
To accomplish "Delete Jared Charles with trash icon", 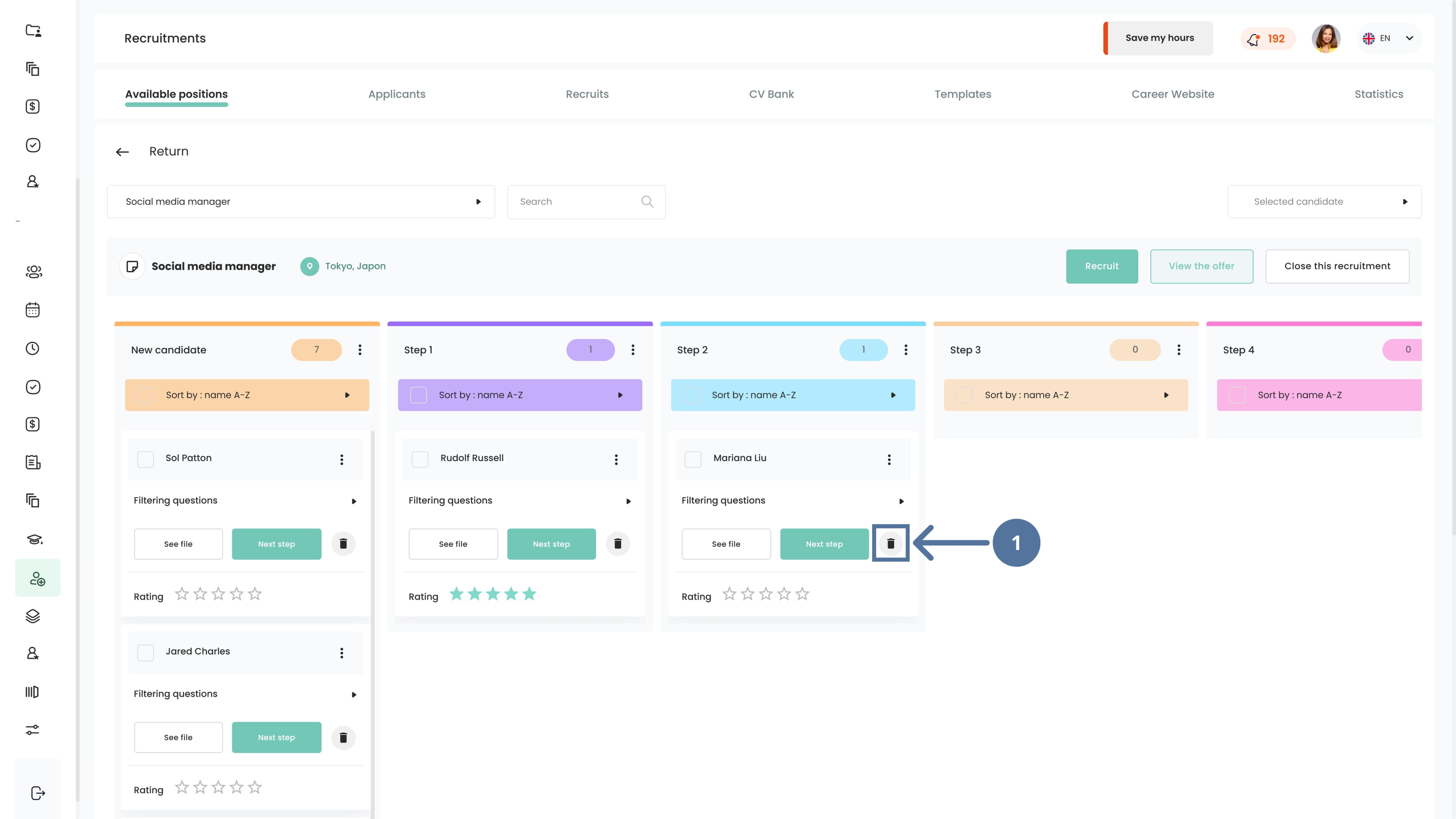I will [343, 737].
